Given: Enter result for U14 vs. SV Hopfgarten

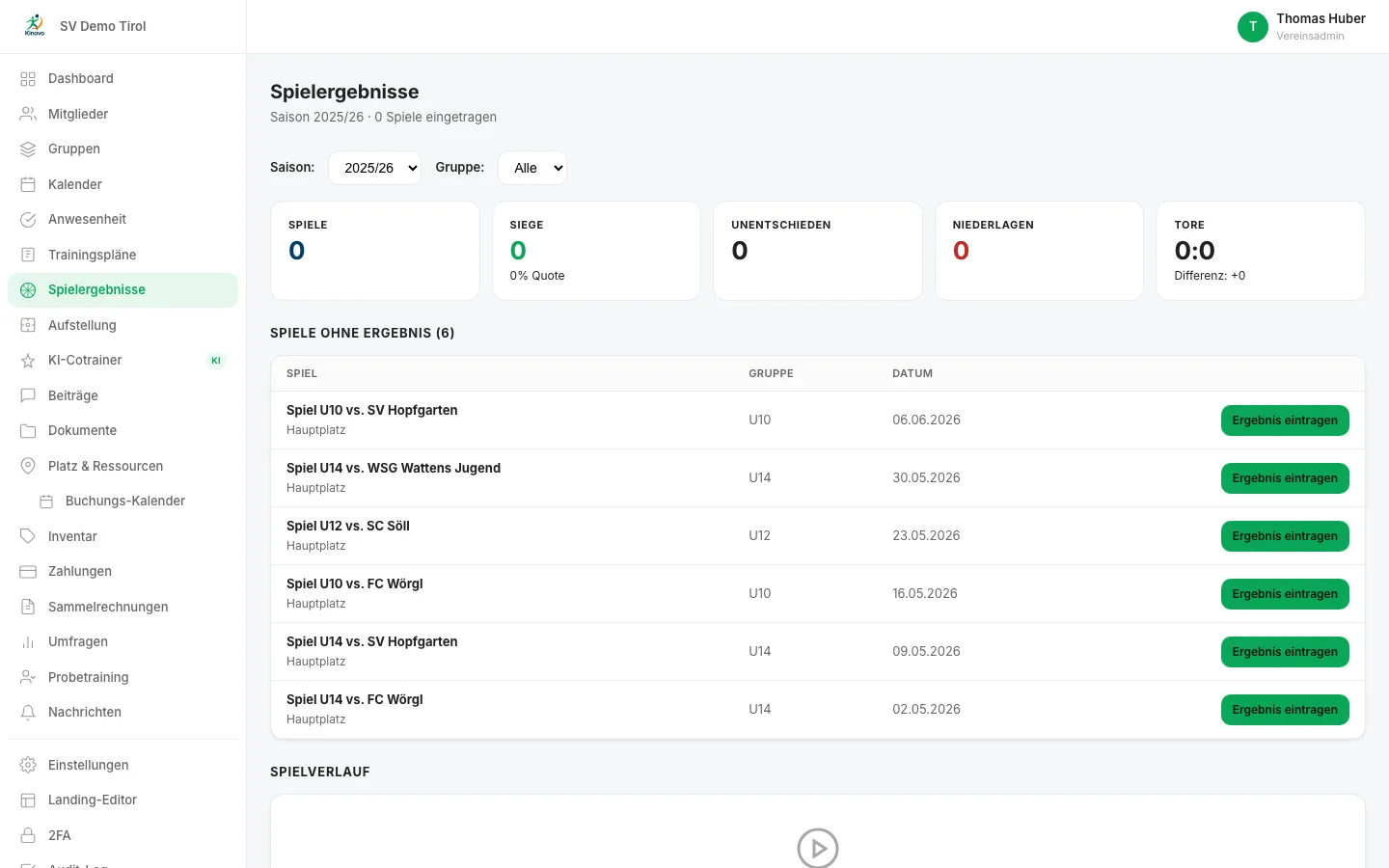Looking at the screenshot, I should point(1285,652).
